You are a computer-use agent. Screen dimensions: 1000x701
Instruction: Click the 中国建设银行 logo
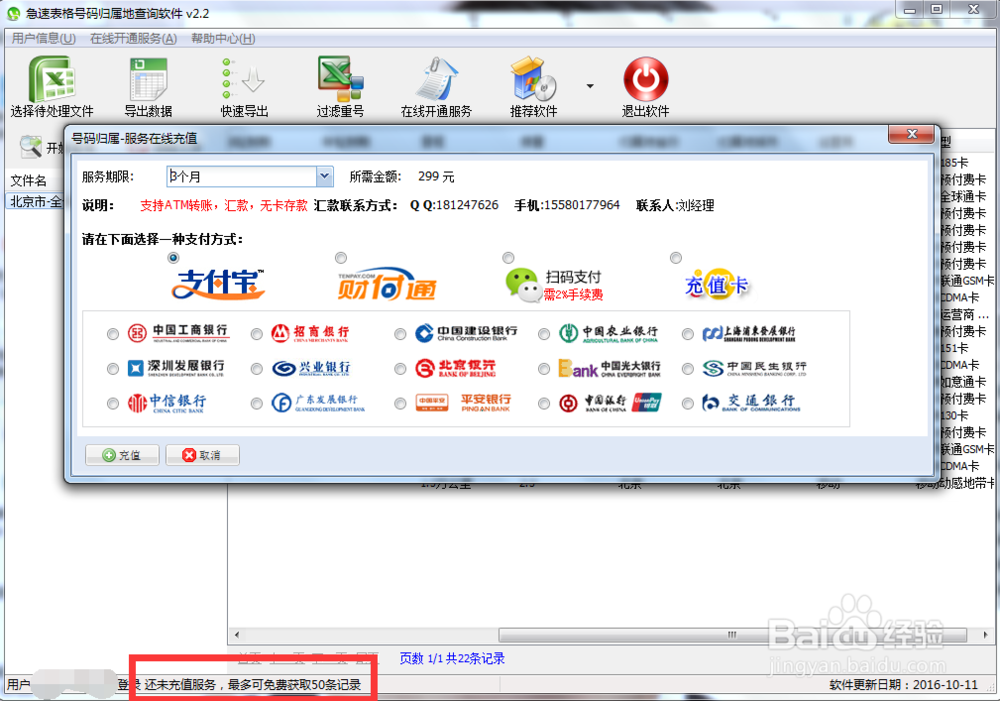[x=466, y=333]
